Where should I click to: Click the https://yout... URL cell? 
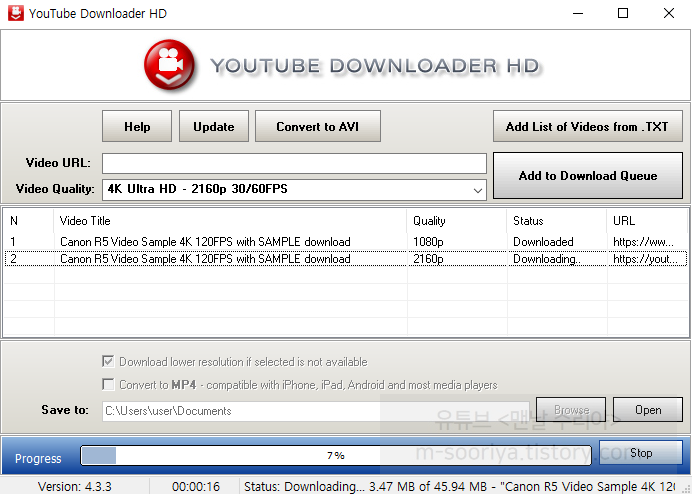[645, 259]
